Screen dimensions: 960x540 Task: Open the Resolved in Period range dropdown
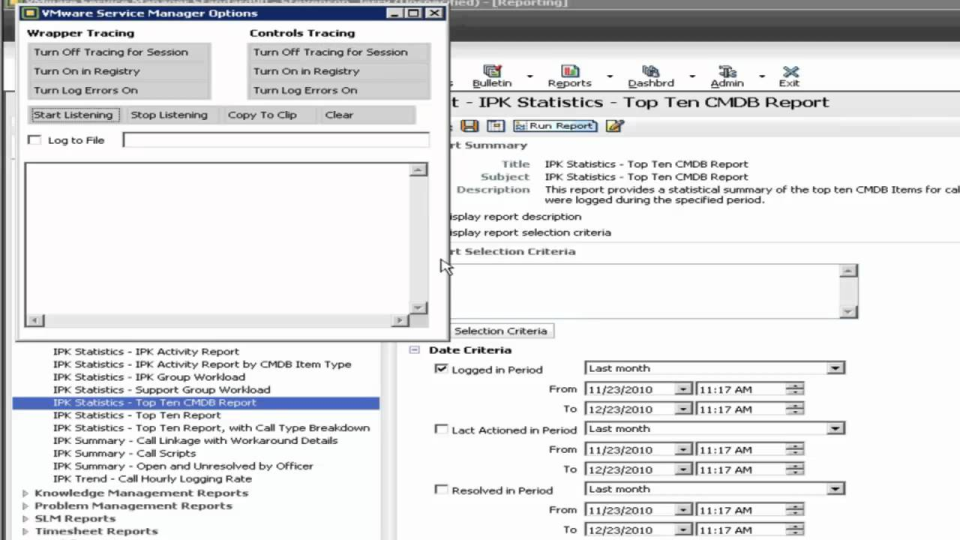835,489
